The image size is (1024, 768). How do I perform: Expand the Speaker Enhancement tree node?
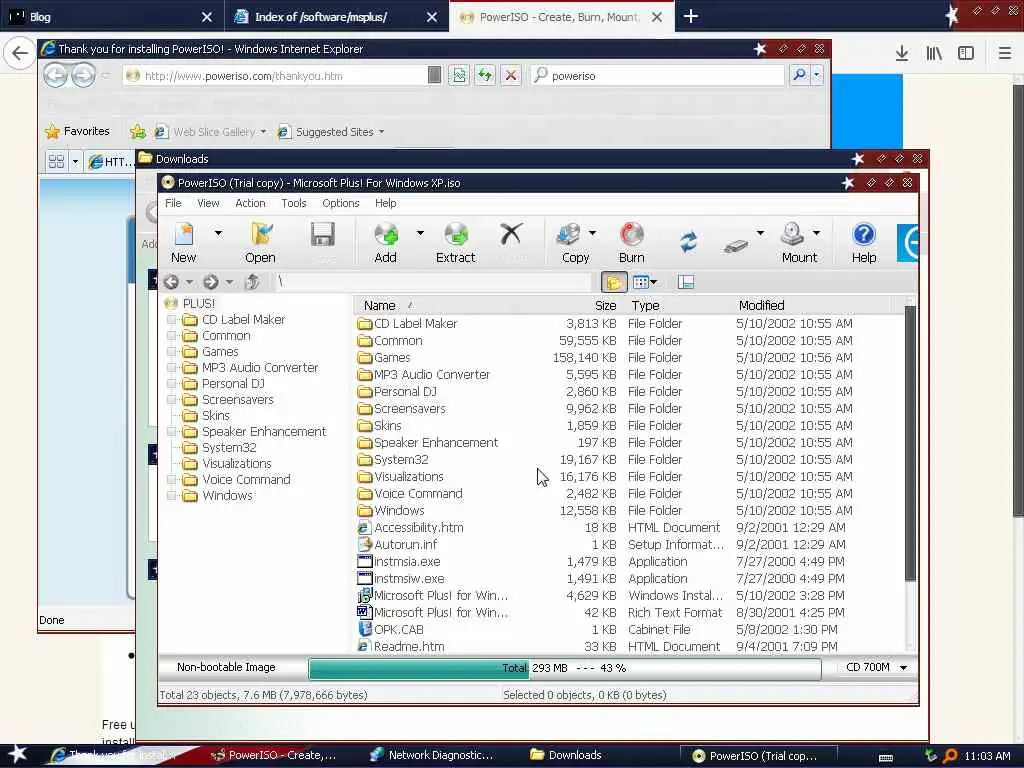click(x=172, y=432)
